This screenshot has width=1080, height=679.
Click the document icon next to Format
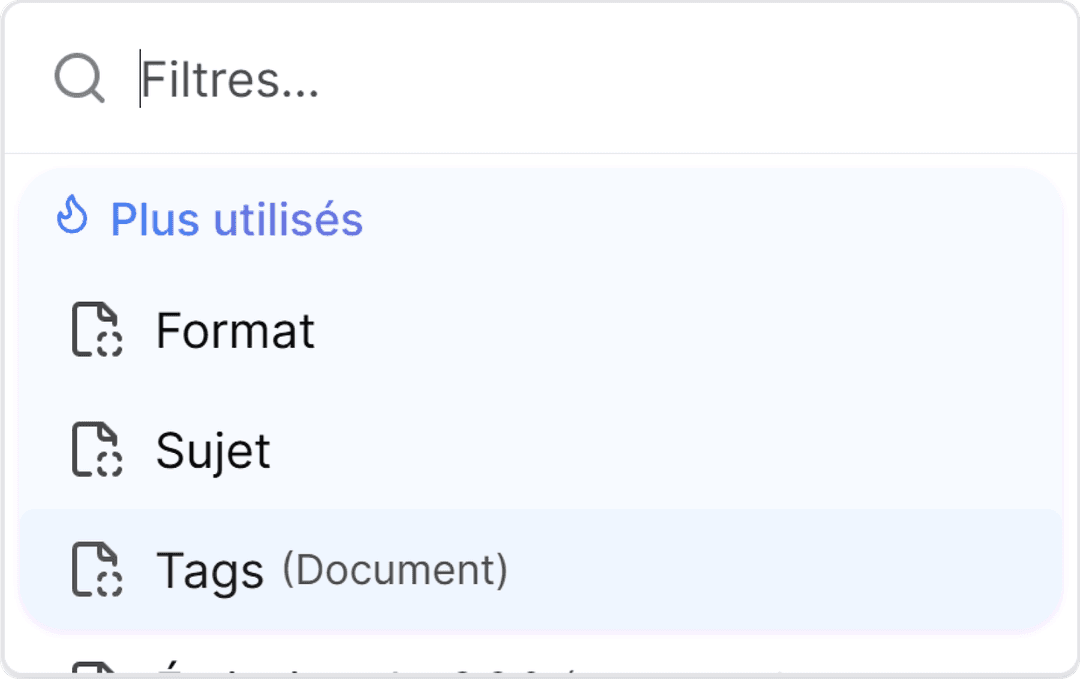(x=96, y=331)
